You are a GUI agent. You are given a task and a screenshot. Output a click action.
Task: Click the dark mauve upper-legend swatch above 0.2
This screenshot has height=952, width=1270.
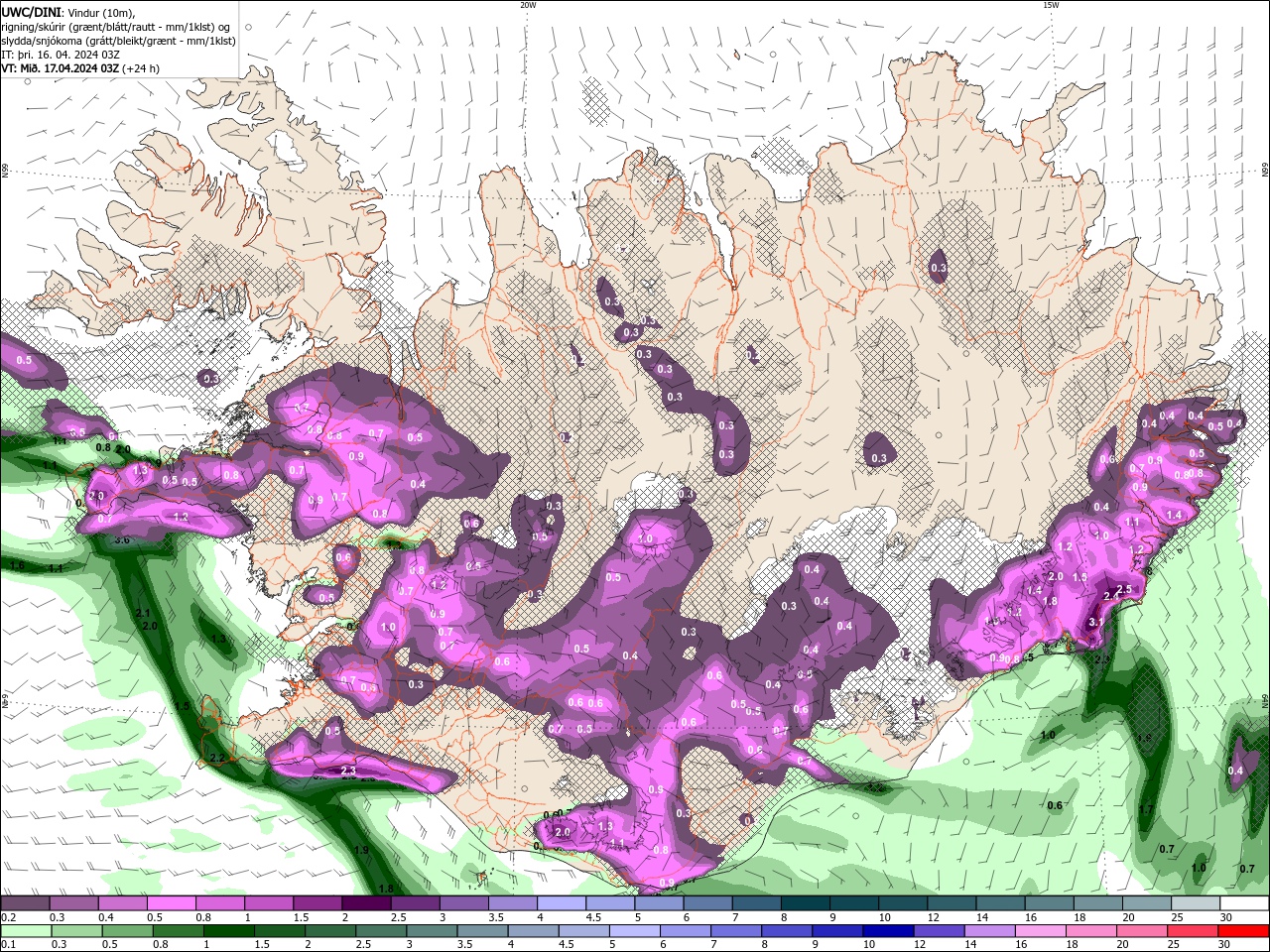pos(25,903)
